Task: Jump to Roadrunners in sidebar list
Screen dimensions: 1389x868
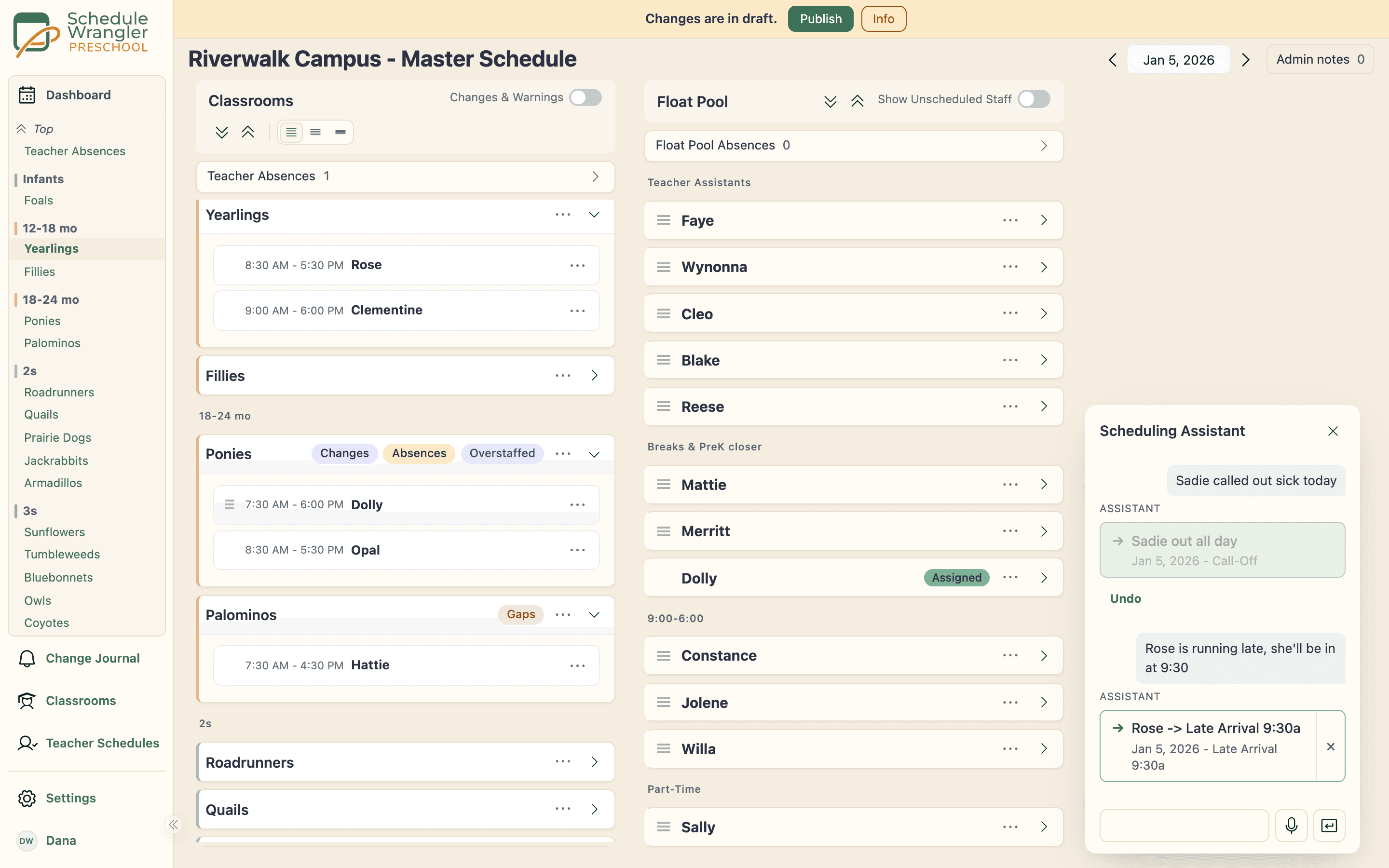Action: click(x=59, y=393)
